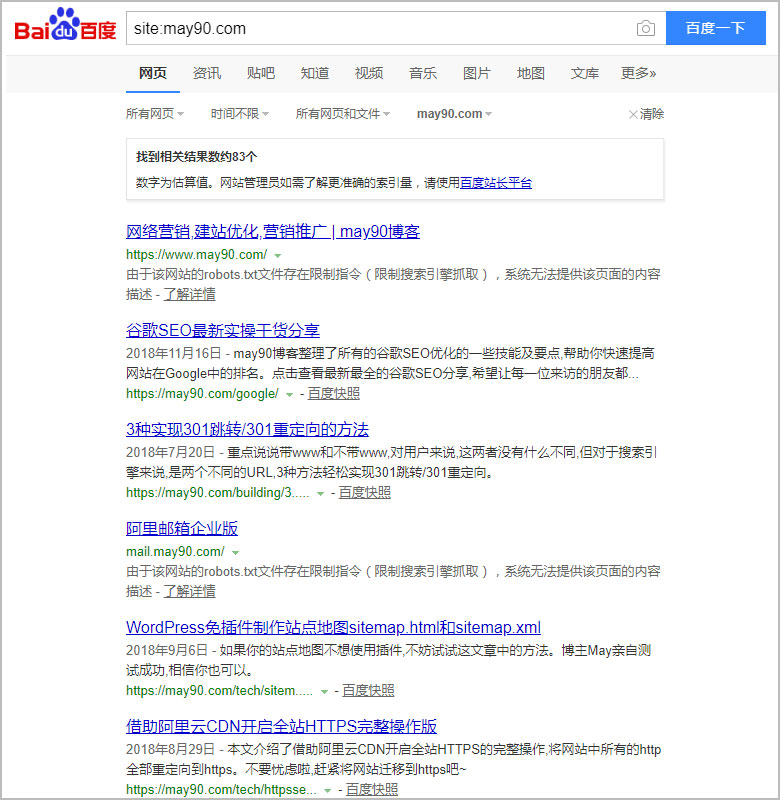Click the Baidu logo

click(65, 26)
